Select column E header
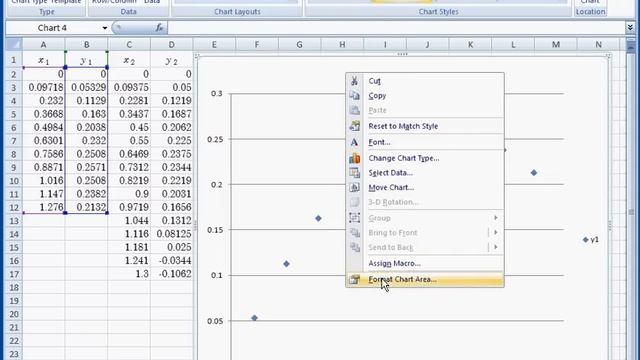Image resolution: width=640 pixels, height=360 pixels. 214,44
